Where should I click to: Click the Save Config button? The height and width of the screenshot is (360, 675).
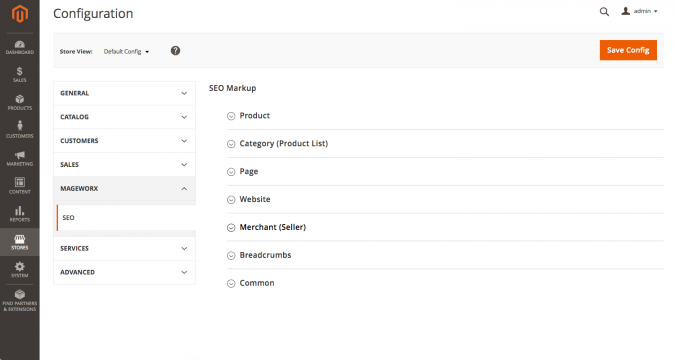[628, 50]
